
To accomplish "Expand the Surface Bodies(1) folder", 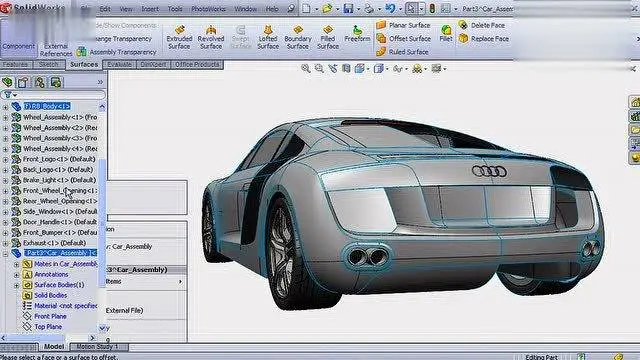I will point(16,285).
